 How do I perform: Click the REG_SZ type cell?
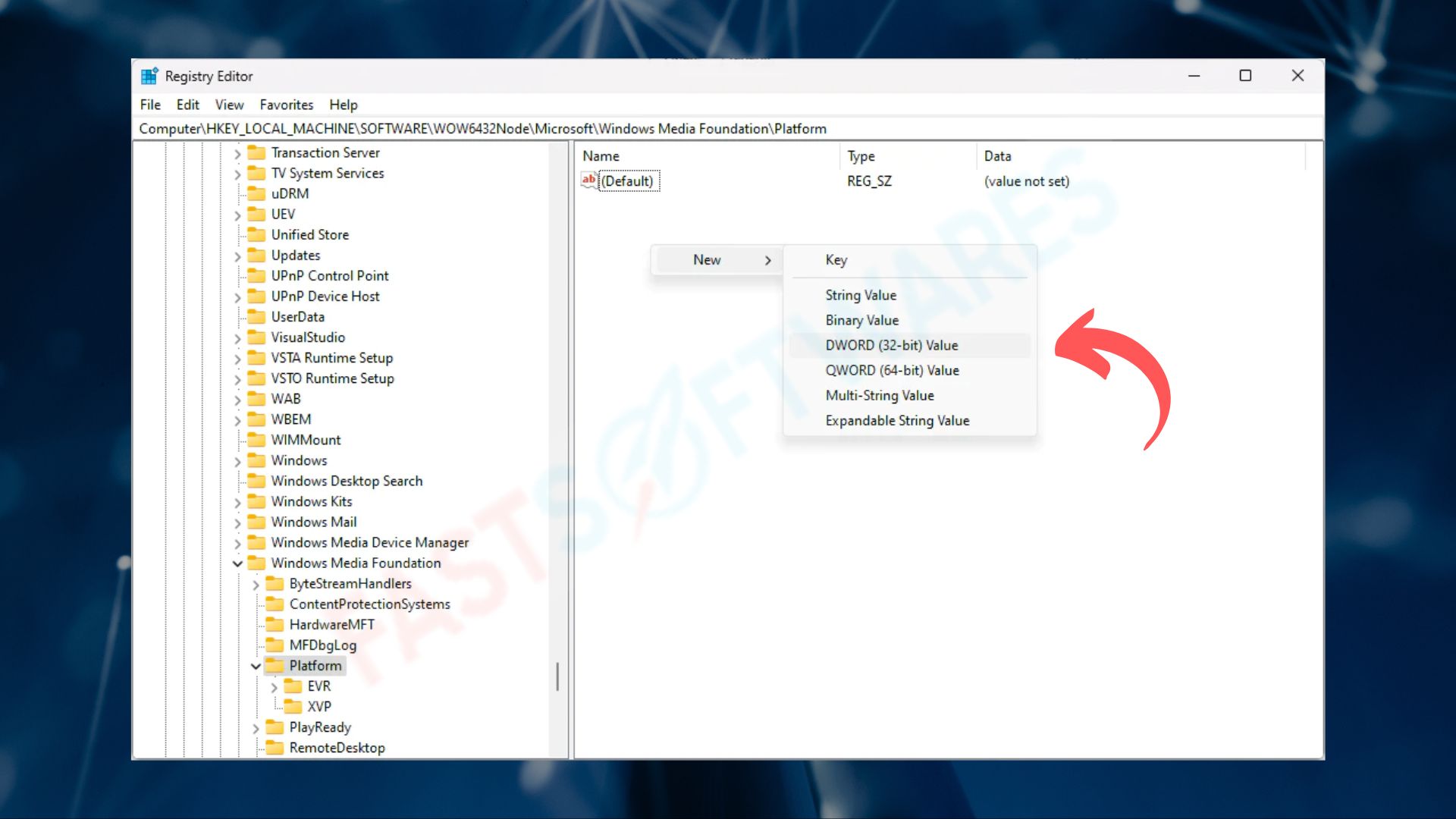(869, 180)
